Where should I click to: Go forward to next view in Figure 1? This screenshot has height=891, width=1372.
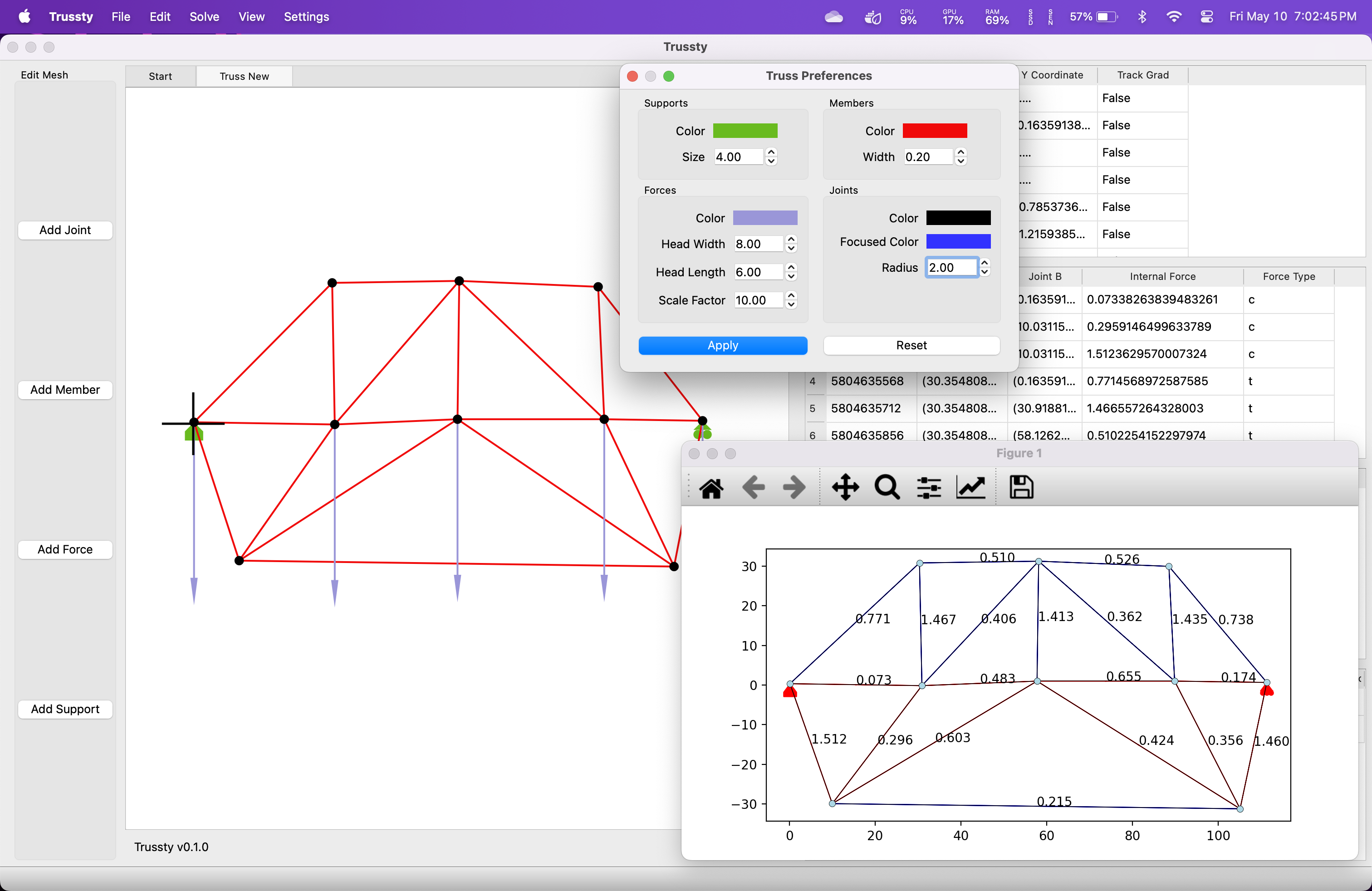pyautogui.click(x=794, y=488)
